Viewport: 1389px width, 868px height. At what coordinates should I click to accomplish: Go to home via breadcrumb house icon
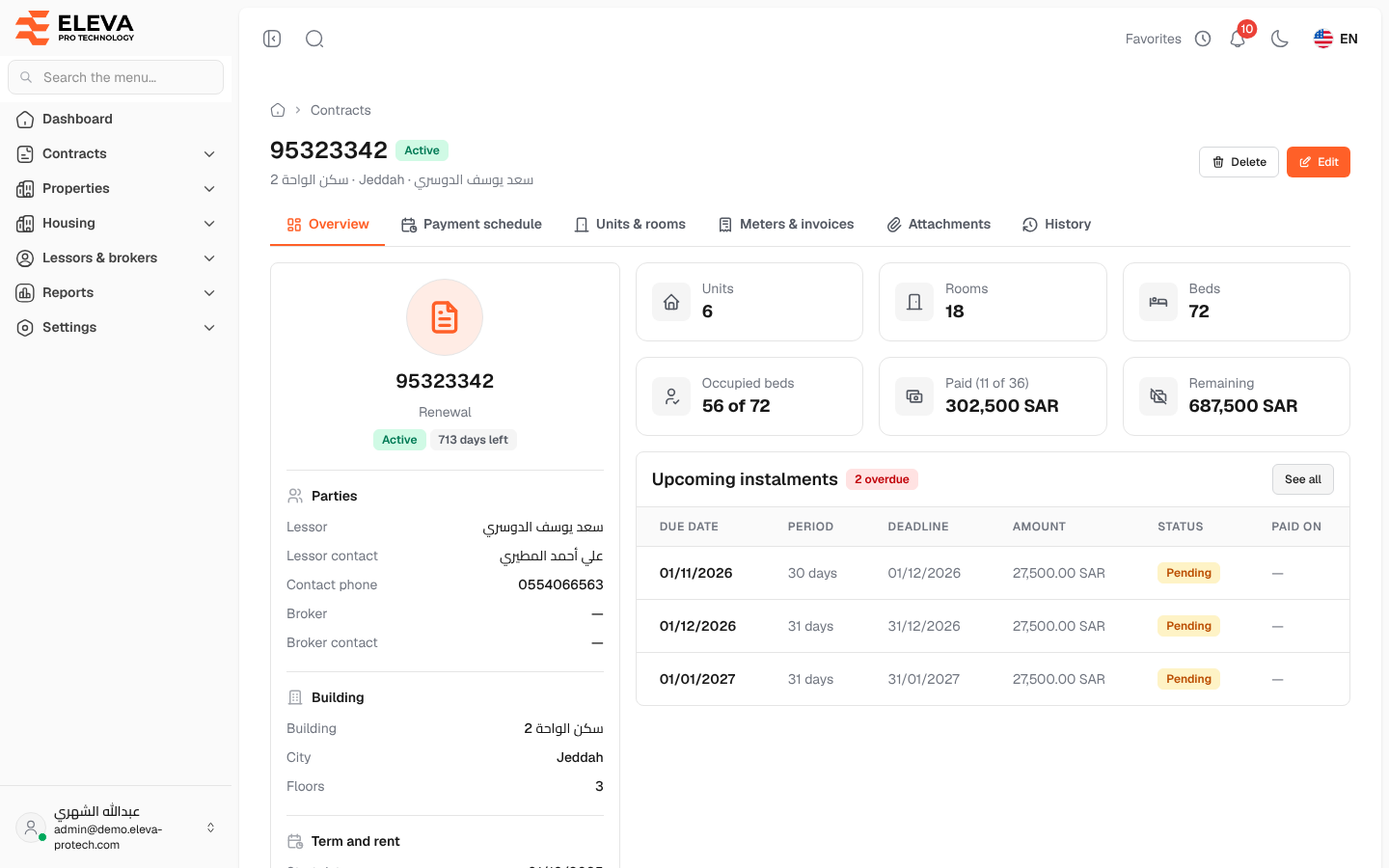coord(278,110)
